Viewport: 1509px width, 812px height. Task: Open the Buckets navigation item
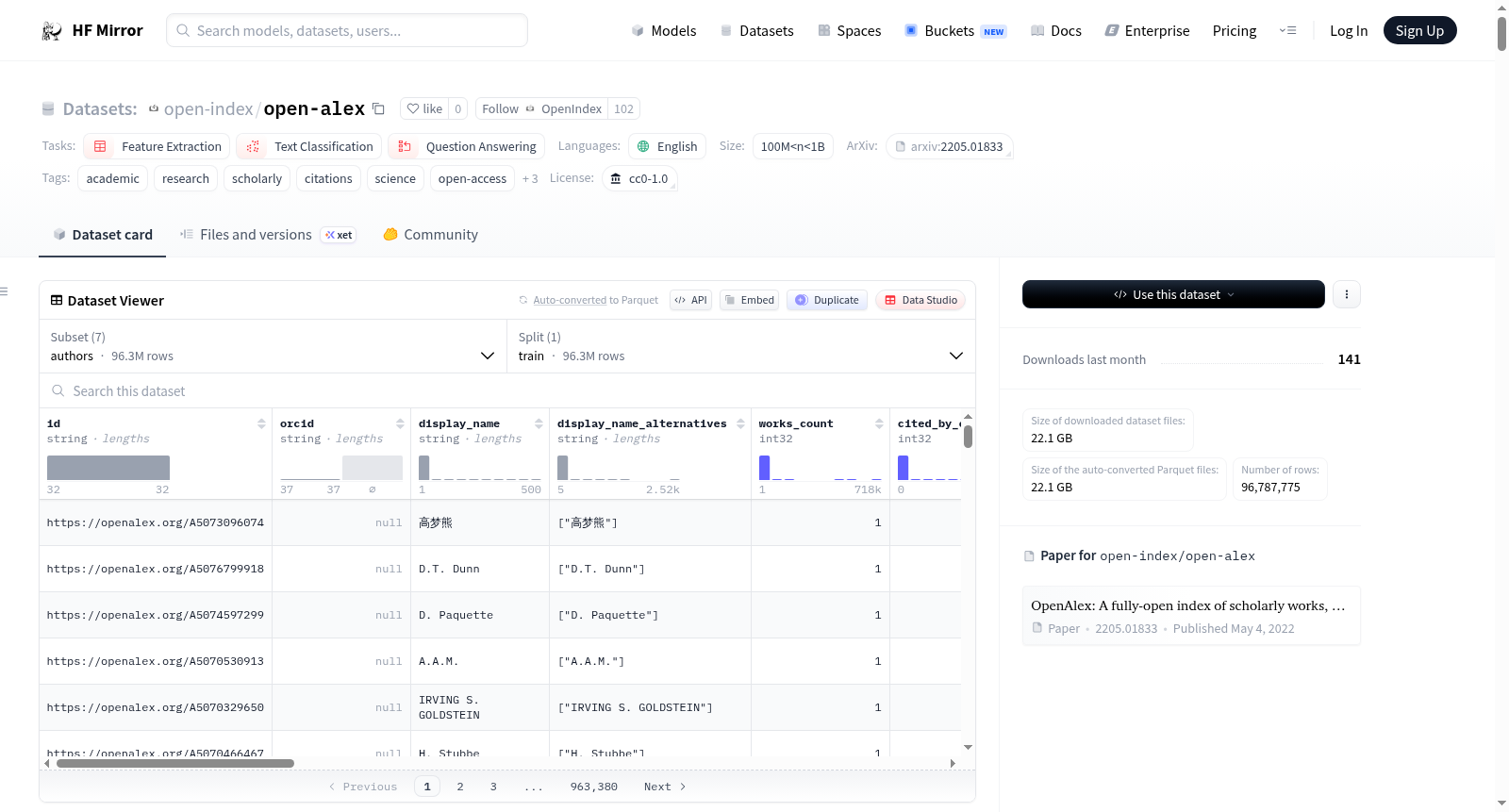tap(955, 31)
